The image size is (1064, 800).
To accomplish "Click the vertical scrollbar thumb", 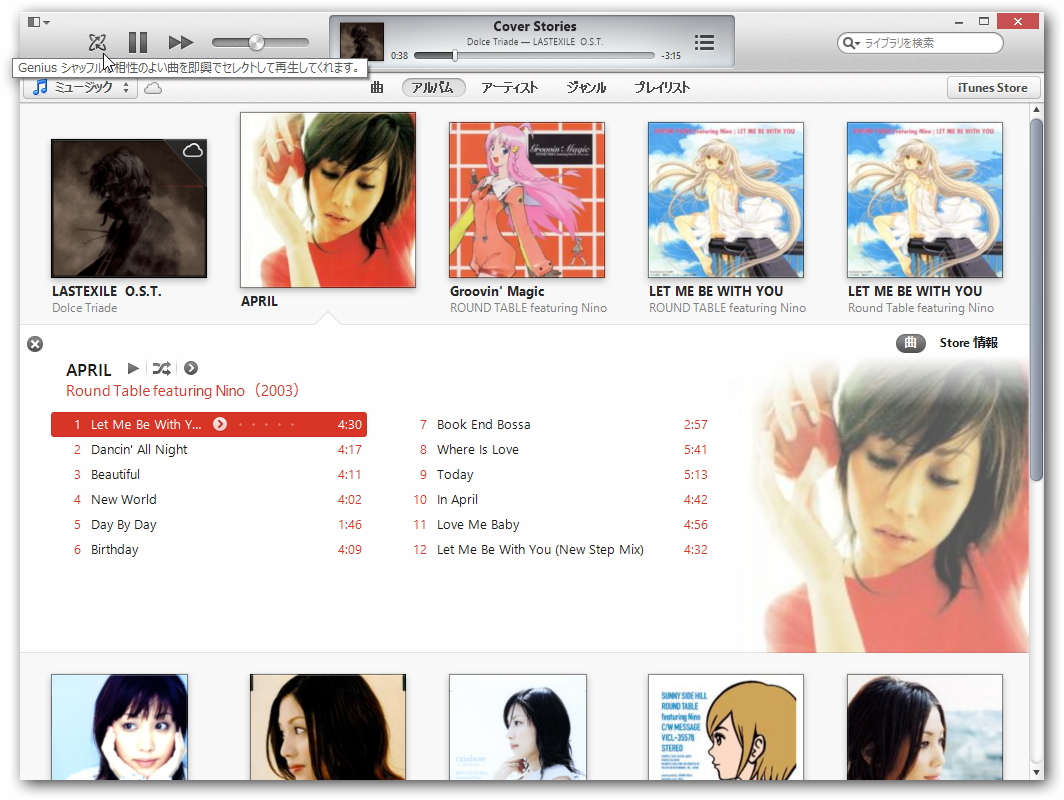I will pyautogui.click(x=1036, y=300).
